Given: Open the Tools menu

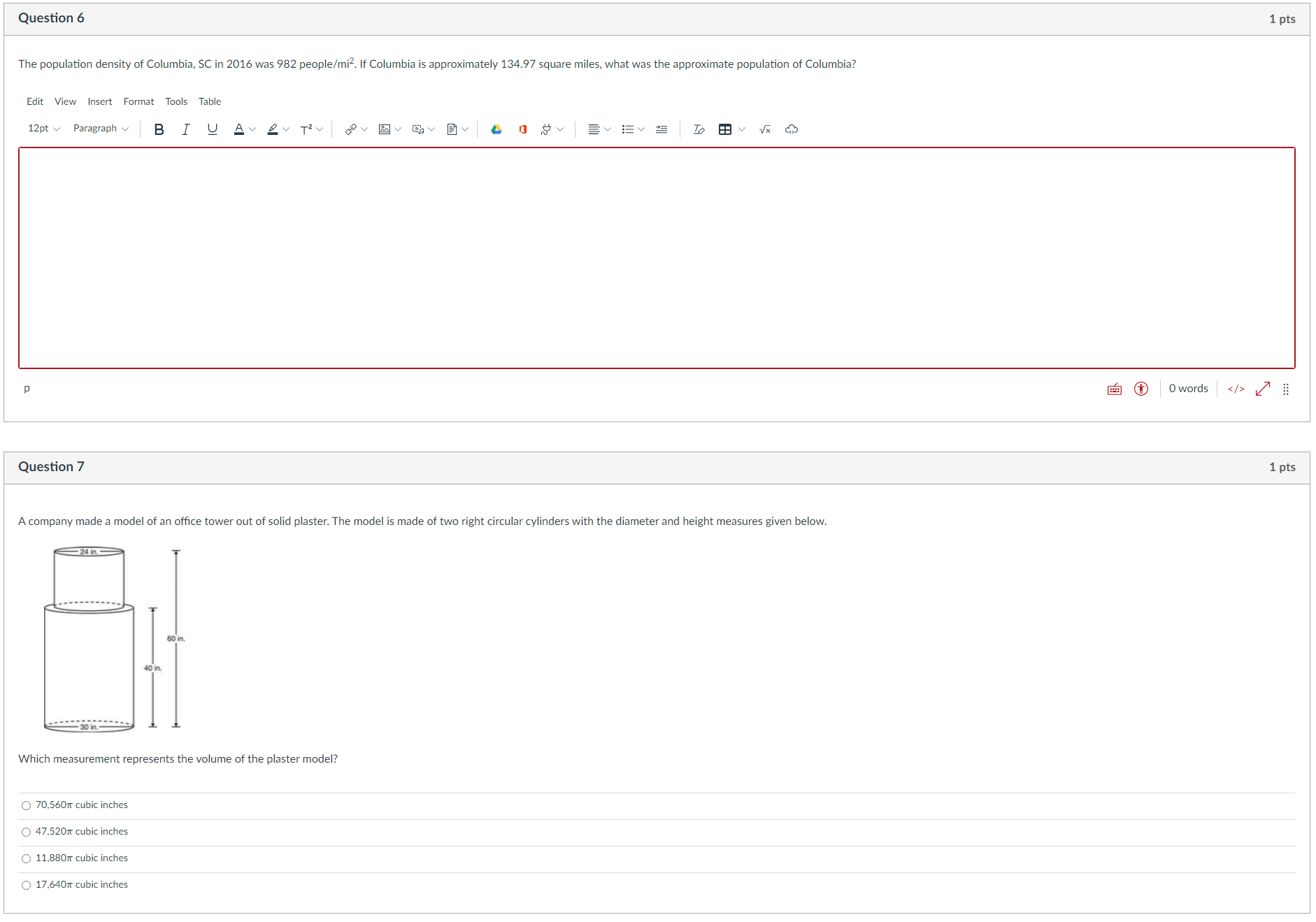Looking at the screenshot, I should [x=176, y=101].
